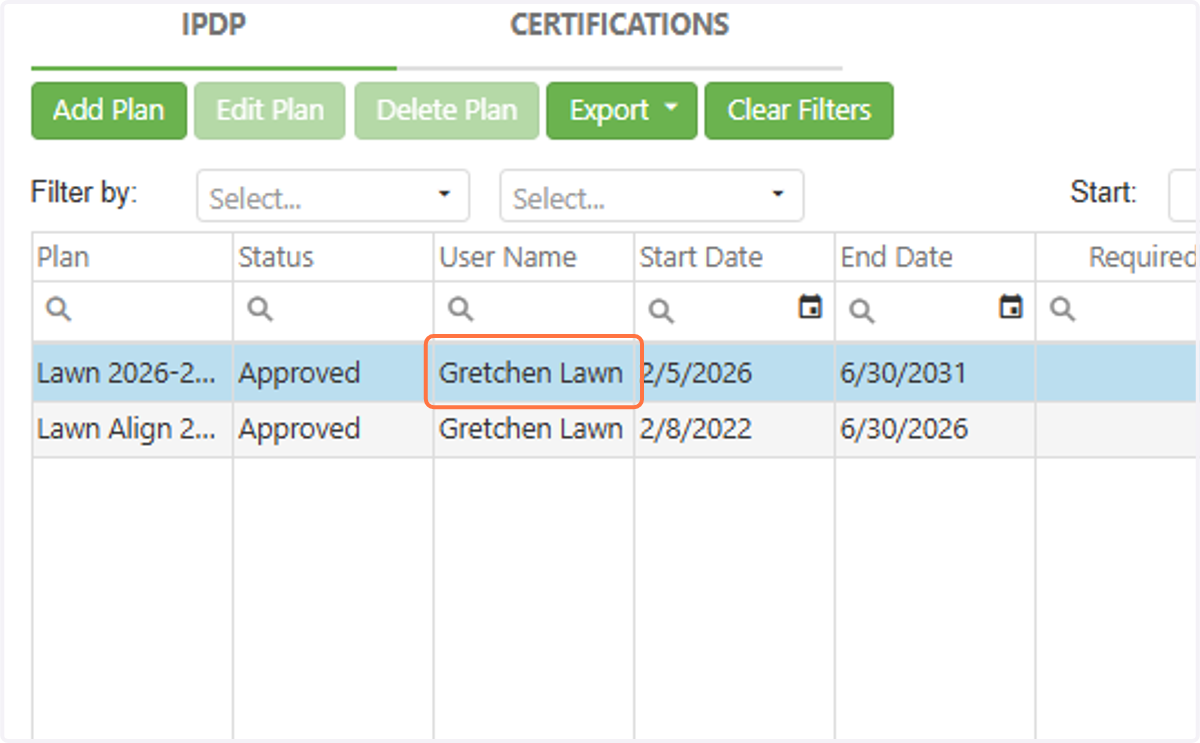Open the Export dropdown menu

pos(621,110)
